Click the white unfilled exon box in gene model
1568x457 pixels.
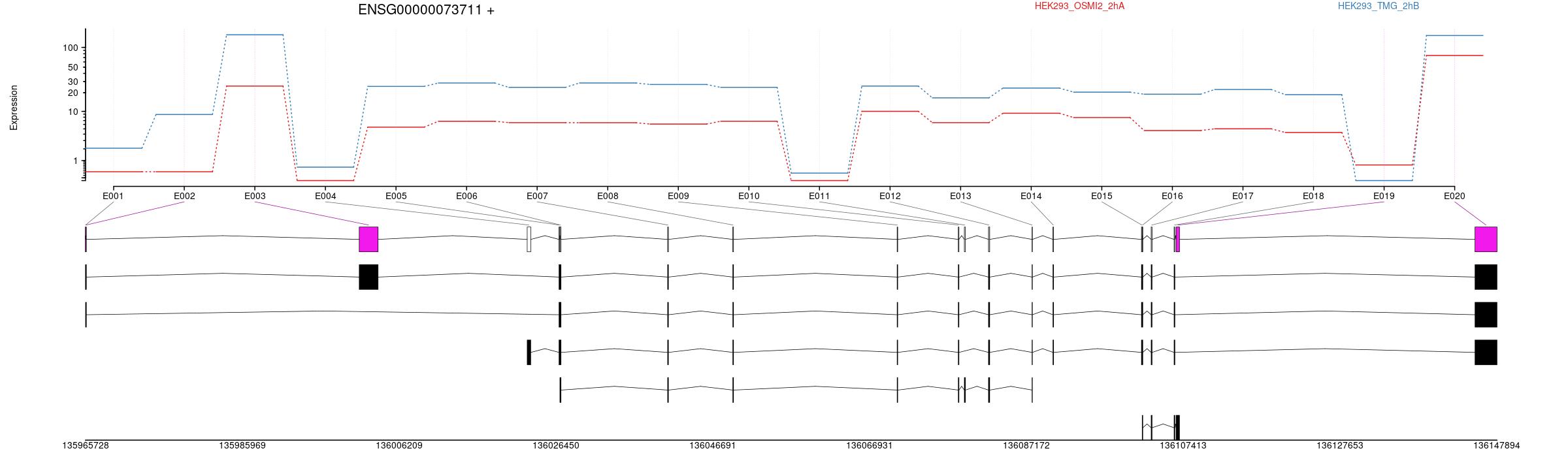[x=529, y=240]
